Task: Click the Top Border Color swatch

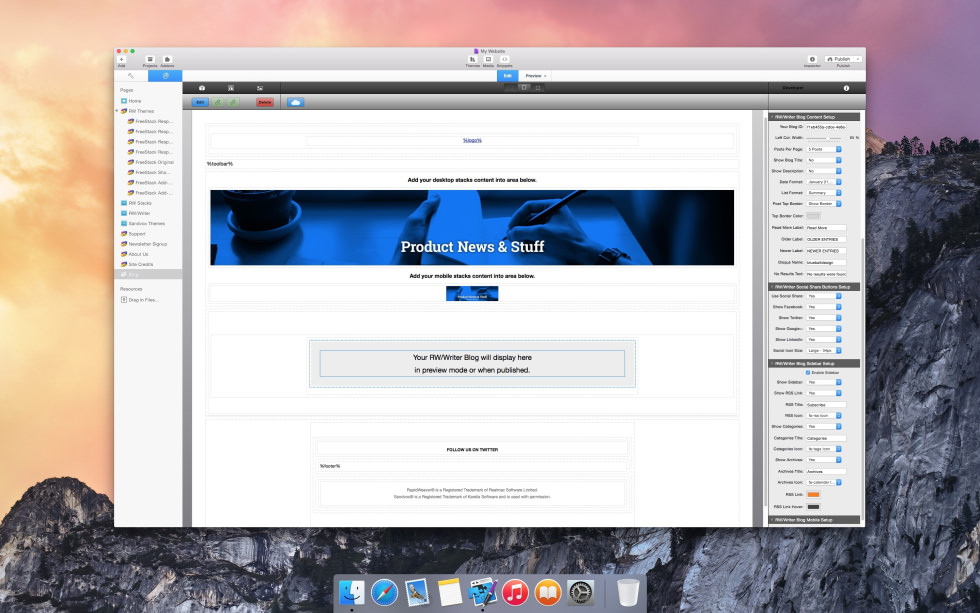Action: 812,216
